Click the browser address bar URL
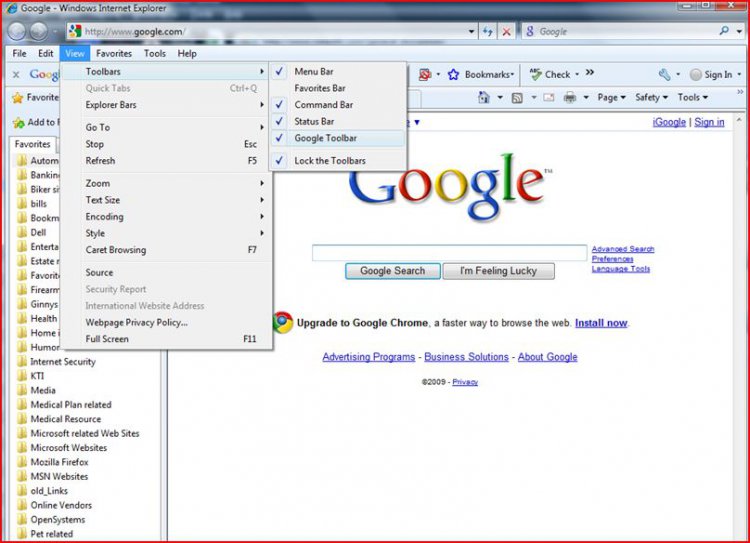750x543 pixels. [134, 32]
